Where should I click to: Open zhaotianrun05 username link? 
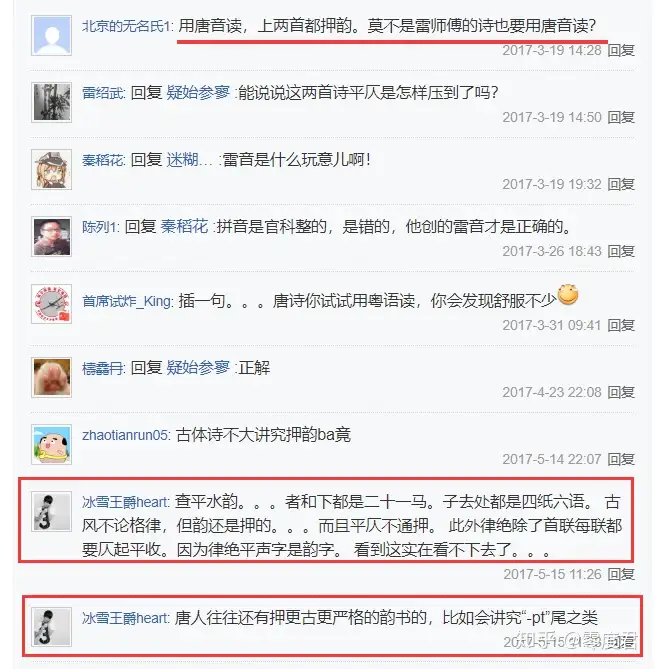click(x=125, y=435)
